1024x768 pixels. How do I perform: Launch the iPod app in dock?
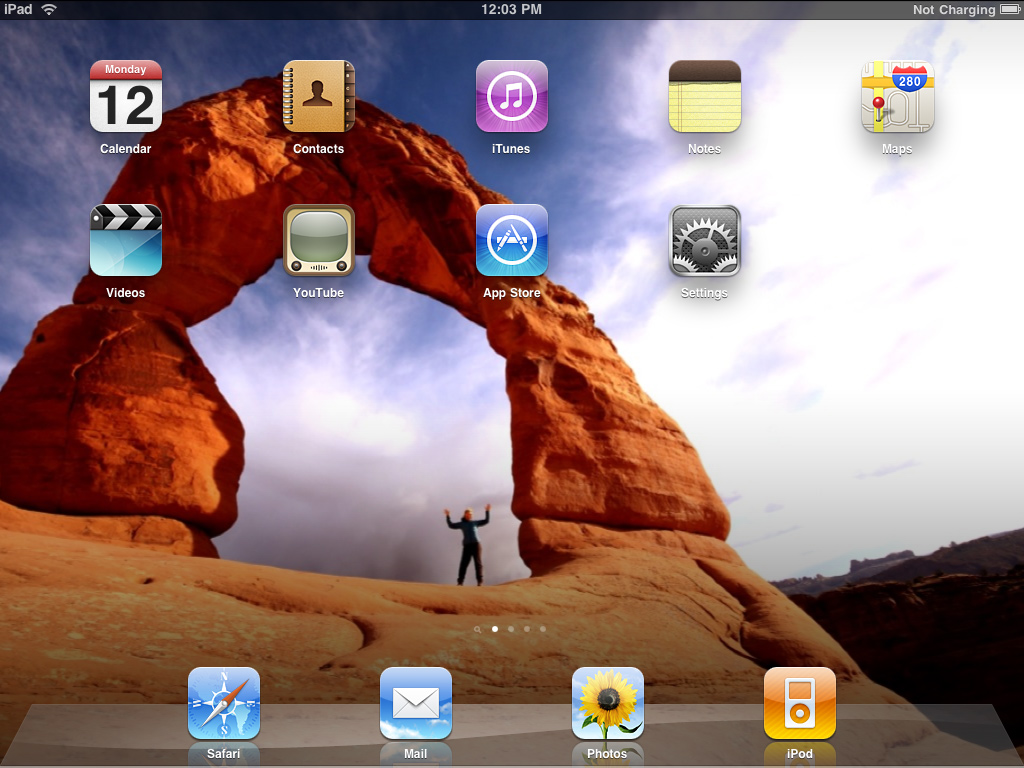point(800,703)
